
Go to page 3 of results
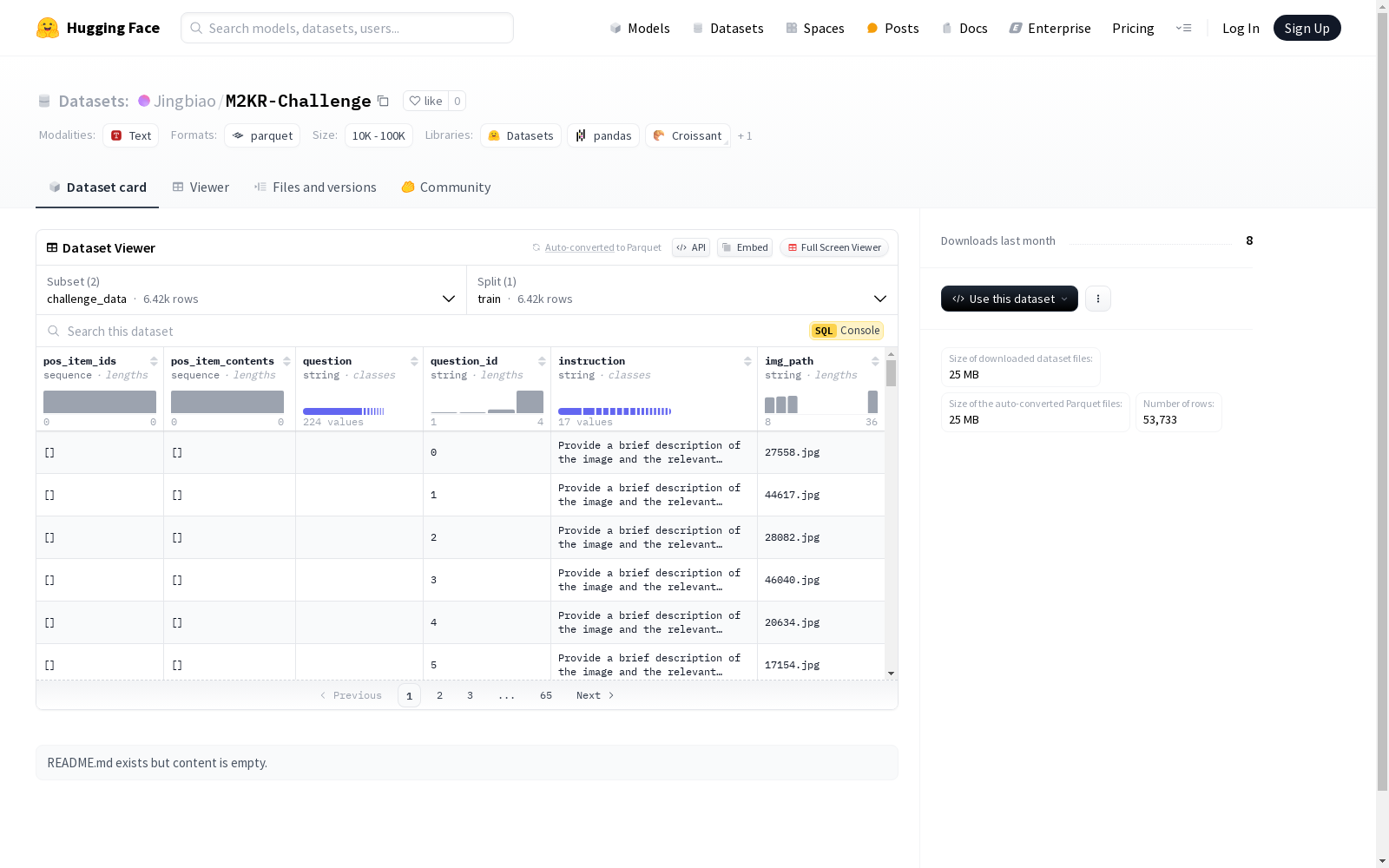(x=470, y=695)
